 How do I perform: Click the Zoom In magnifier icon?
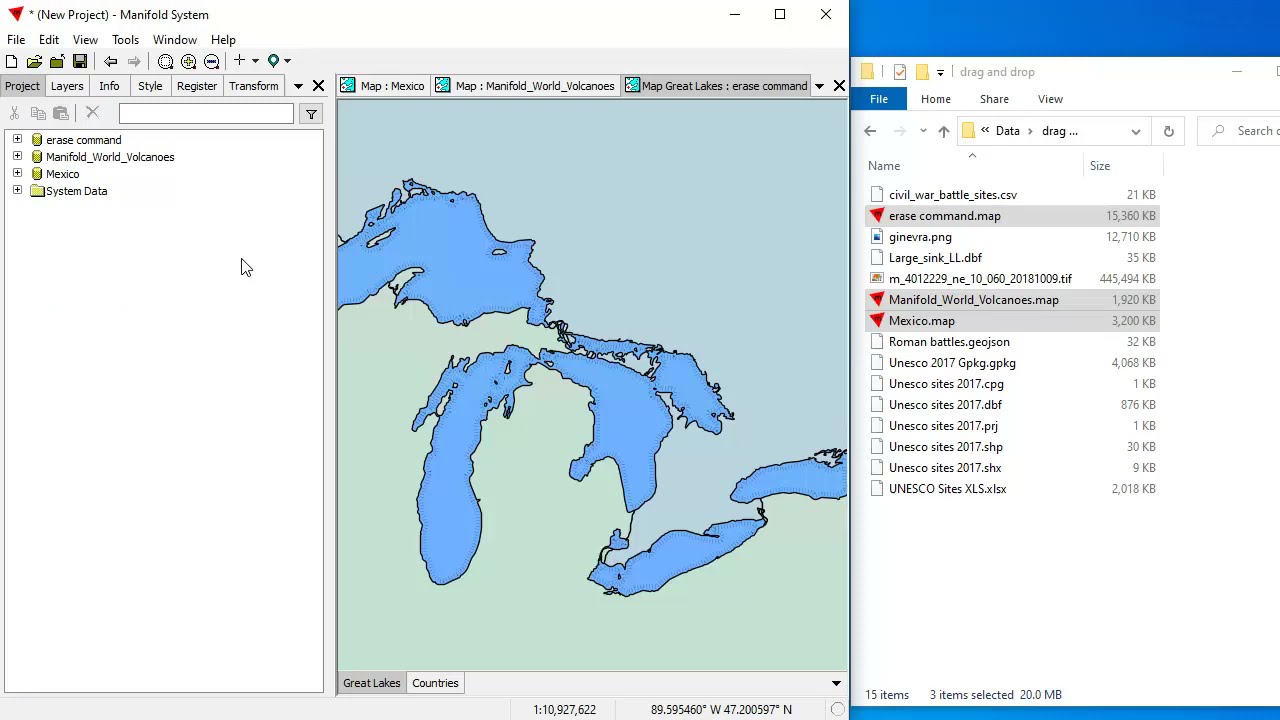click(x=189, y=62)
